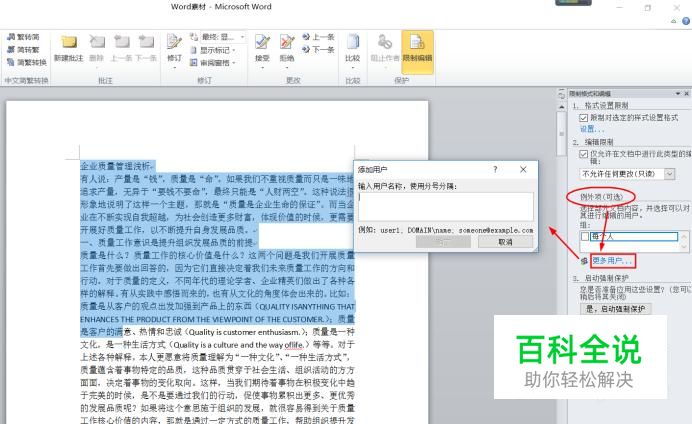Check the 每个人 group checkbox

[585, 237]
